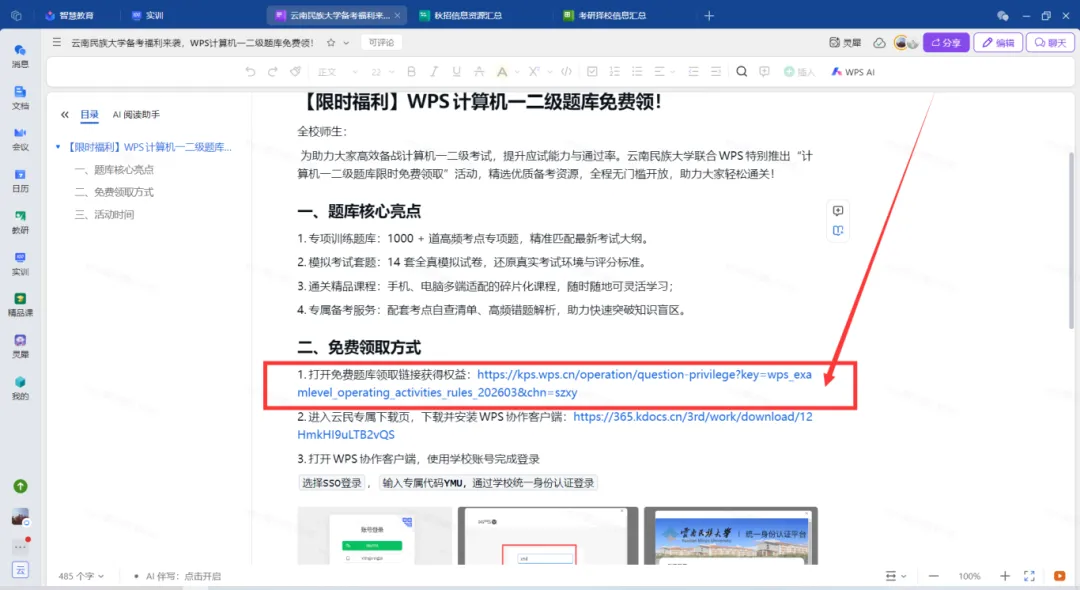Viewport: 1080px width, 590px height.
Task: Toggle the superscript X² button
Action: [x=534, y=72]
